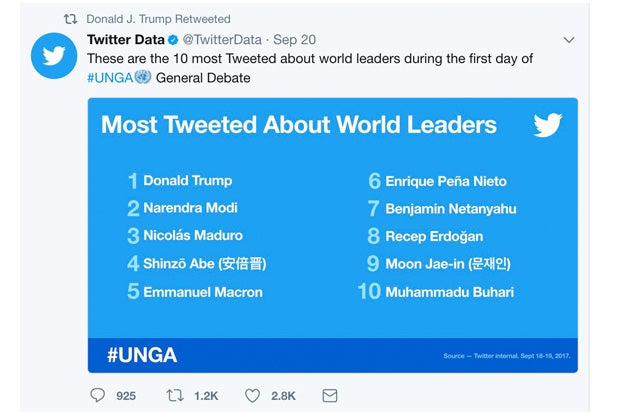Click the Twitter Data account name
Viewport: 618px width, 412px height.
click(125, 40)
